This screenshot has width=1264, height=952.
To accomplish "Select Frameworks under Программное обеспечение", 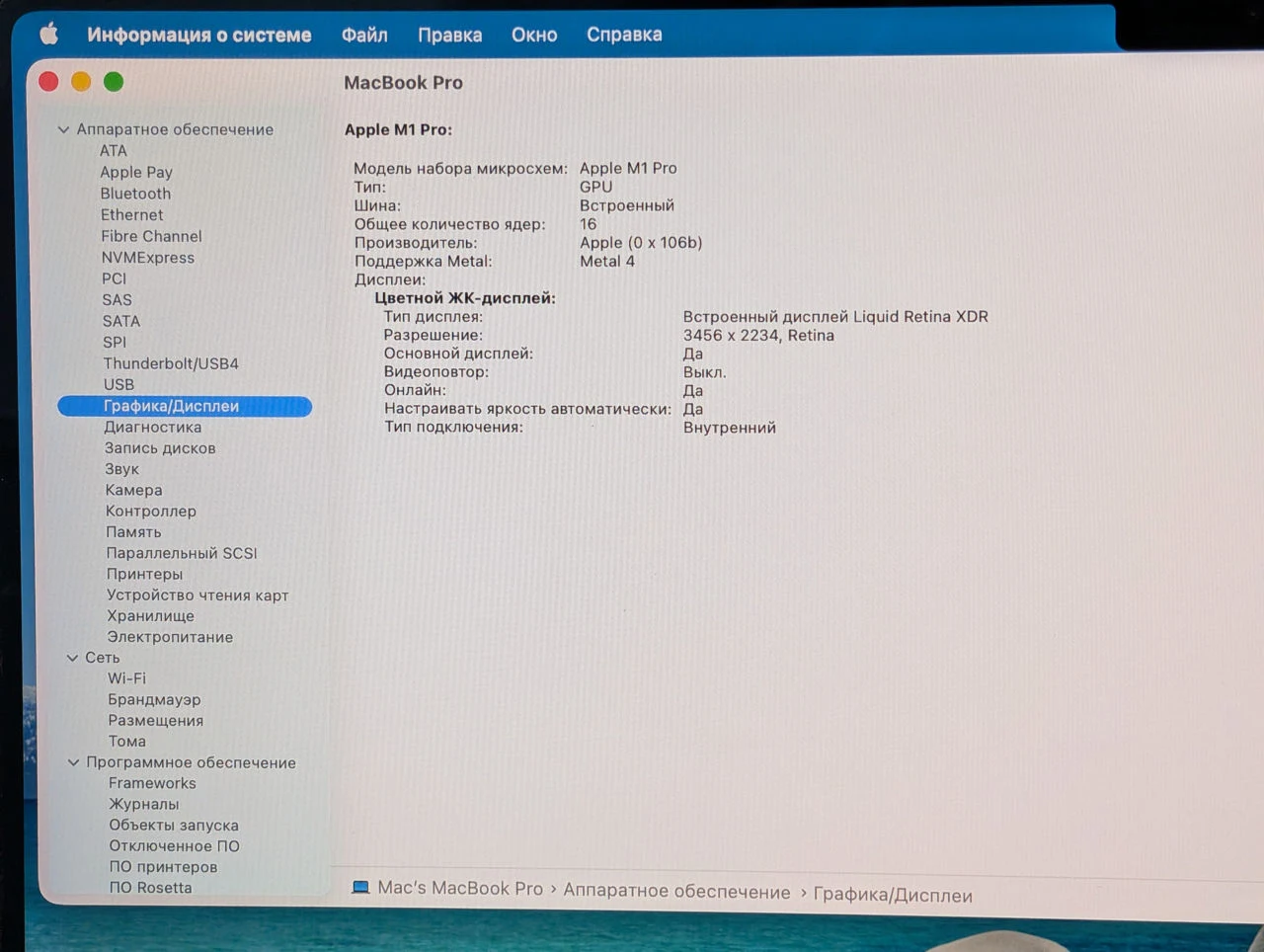I will (152, 783).
